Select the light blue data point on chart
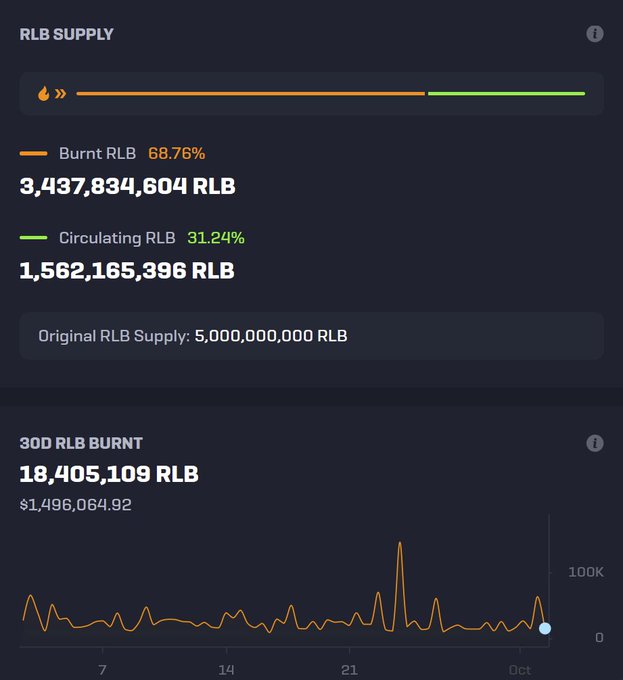Viewport: 623px width, 680px height. coord(545,628)
